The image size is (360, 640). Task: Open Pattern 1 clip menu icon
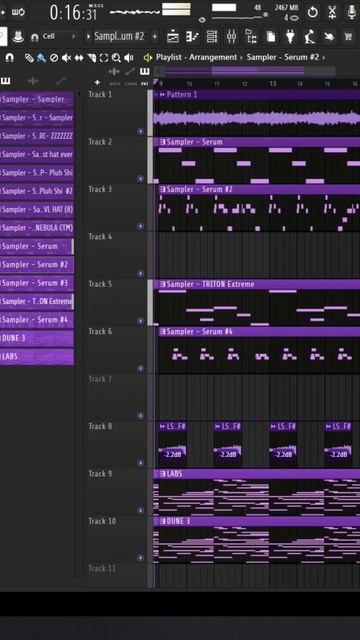coord(162,95)
